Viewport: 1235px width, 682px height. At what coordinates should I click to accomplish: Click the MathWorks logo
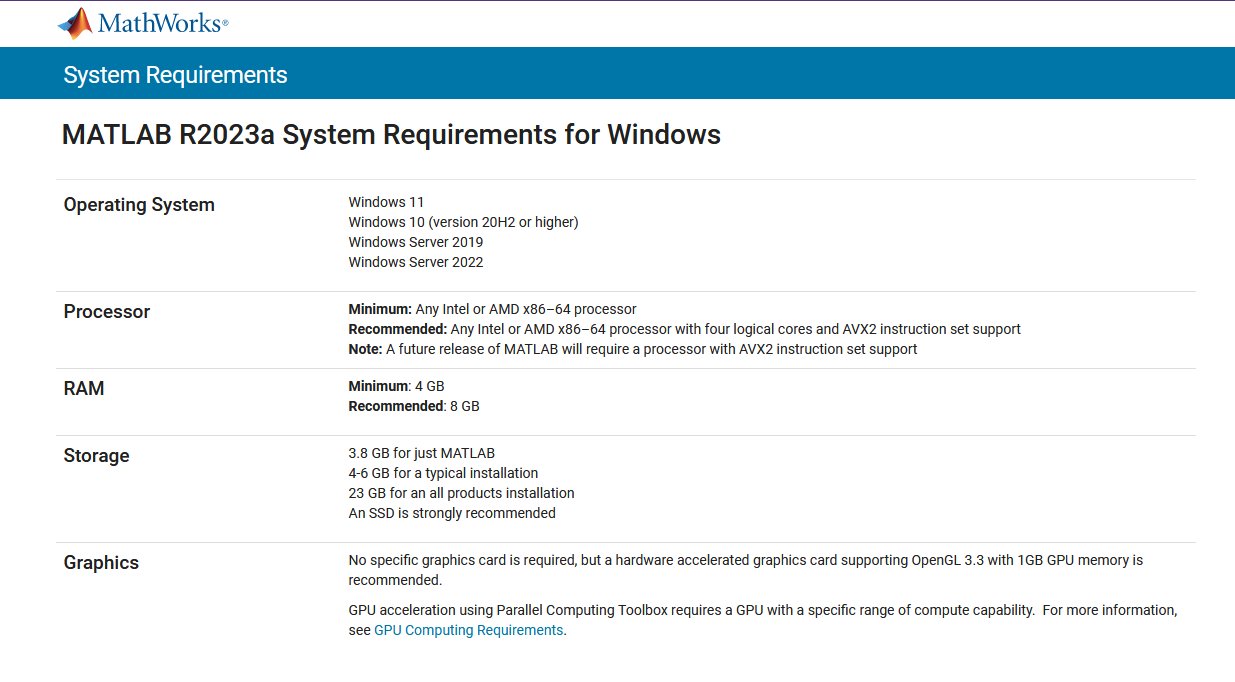tap(143, 23)
